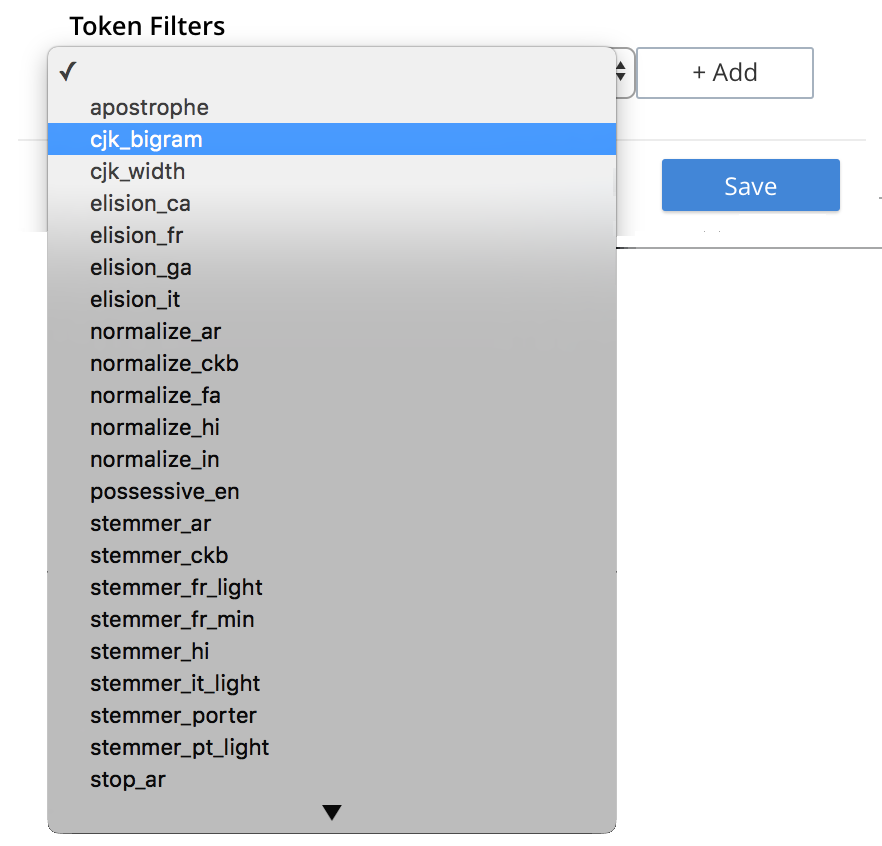
Task: Click the + Add button
Action: (724, 72)
